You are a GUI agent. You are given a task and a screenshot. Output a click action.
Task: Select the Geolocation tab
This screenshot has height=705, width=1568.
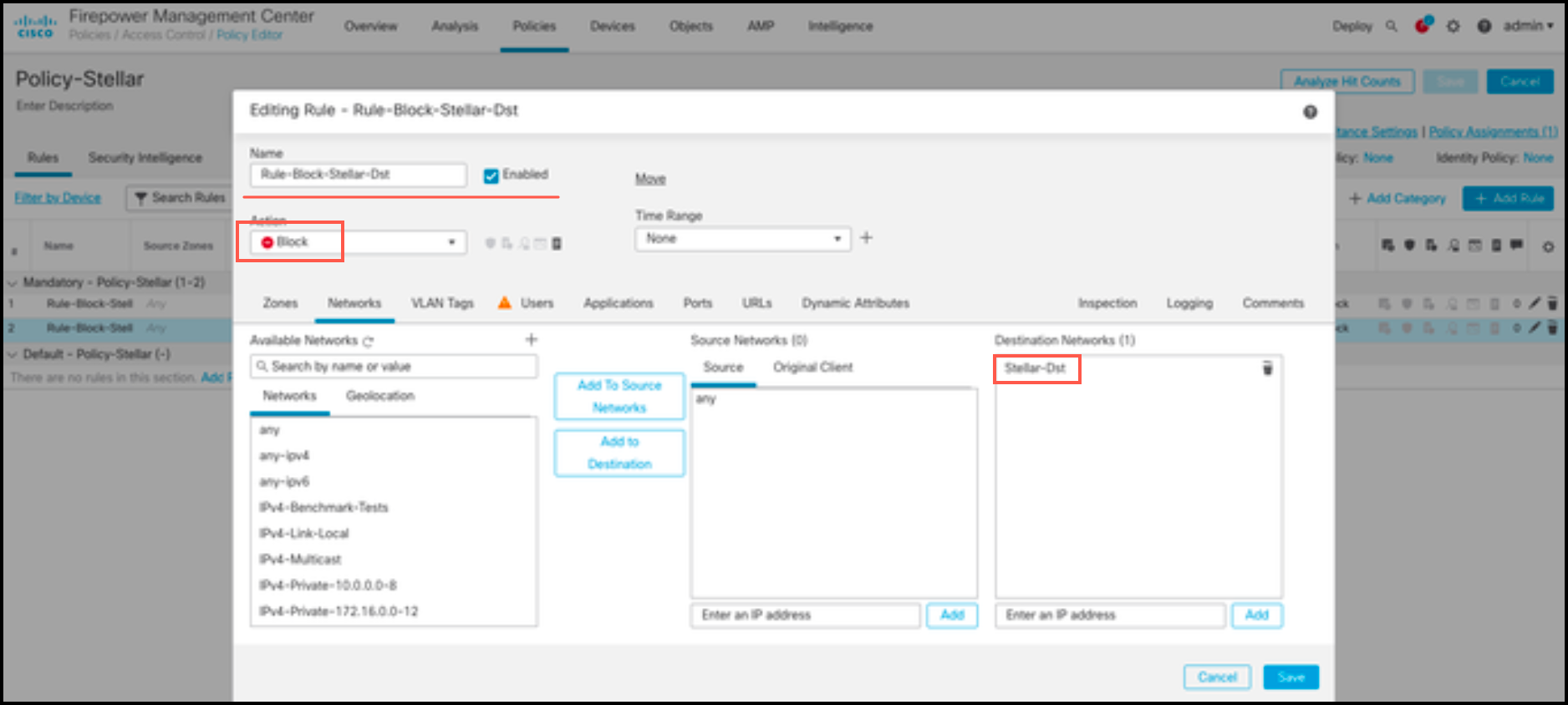click(x=380, y=396)
